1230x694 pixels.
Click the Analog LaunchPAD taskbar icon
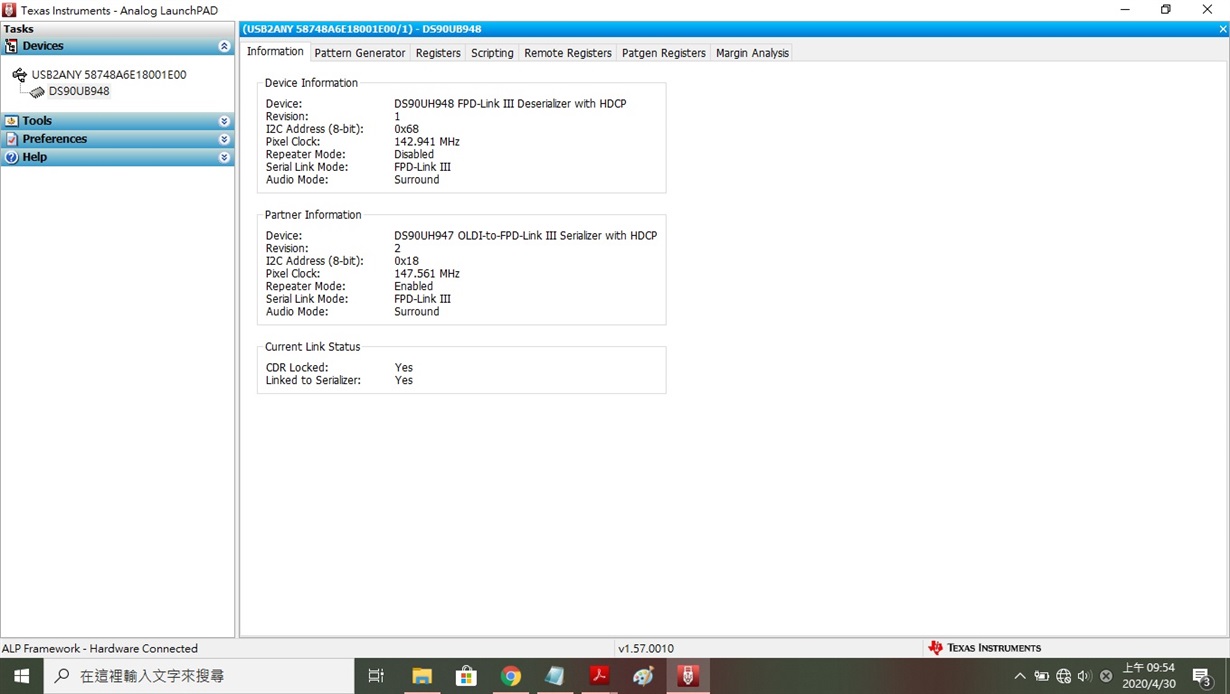tap(688, 676)
